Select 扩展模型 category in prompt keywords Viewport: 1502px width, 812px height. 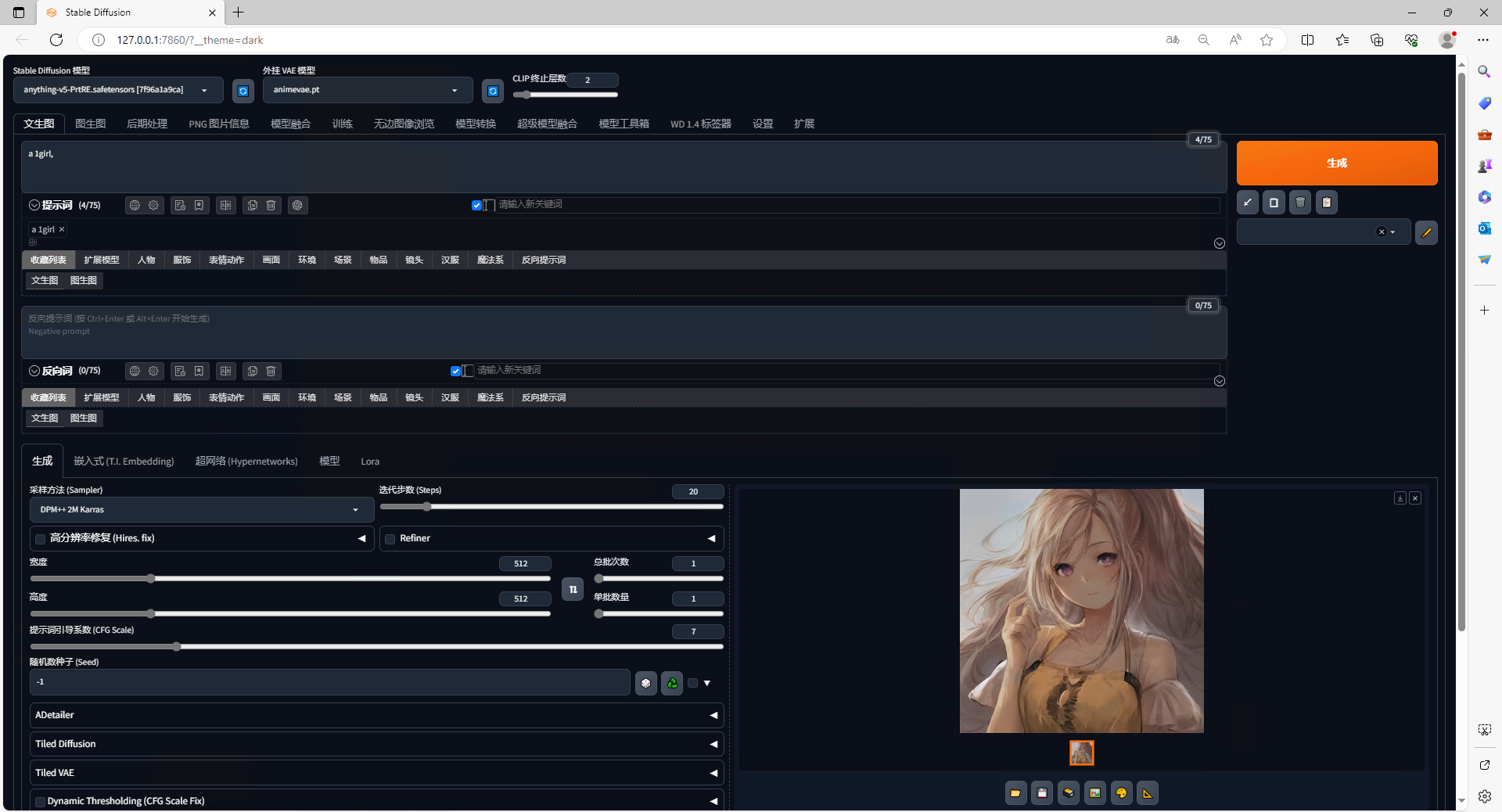coord(102,260)
